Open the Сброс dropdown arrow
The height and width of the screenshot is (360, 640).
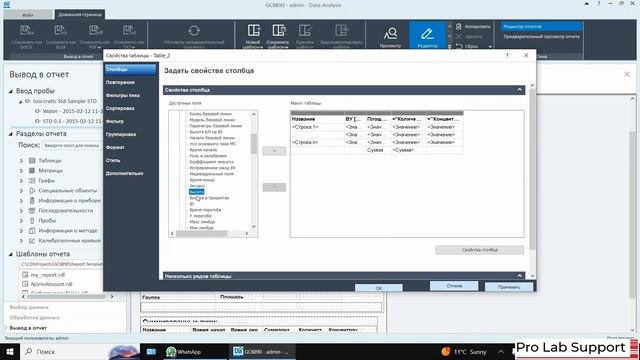coord(490,47)
